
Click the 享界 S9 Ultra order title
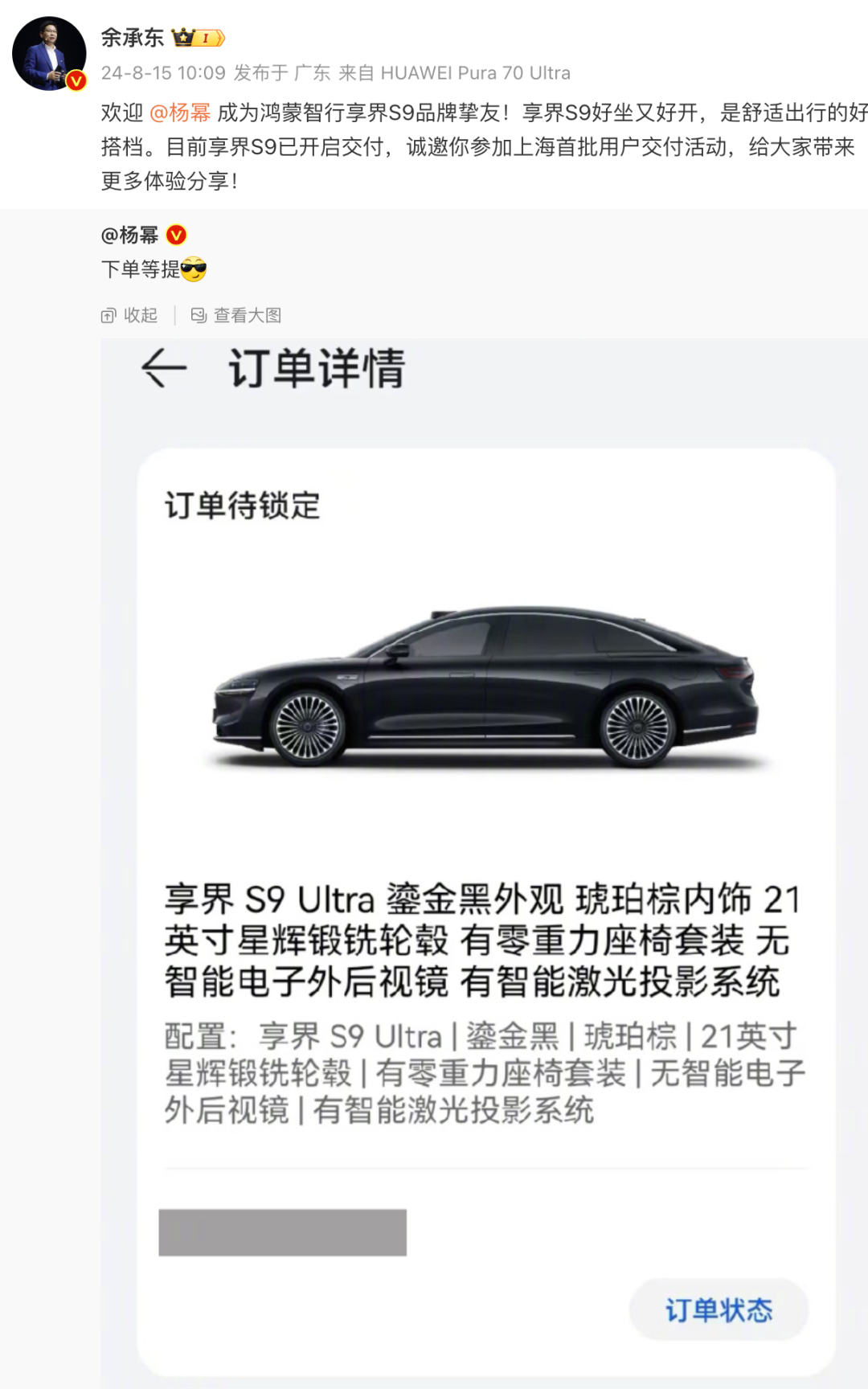pos(483,940)
